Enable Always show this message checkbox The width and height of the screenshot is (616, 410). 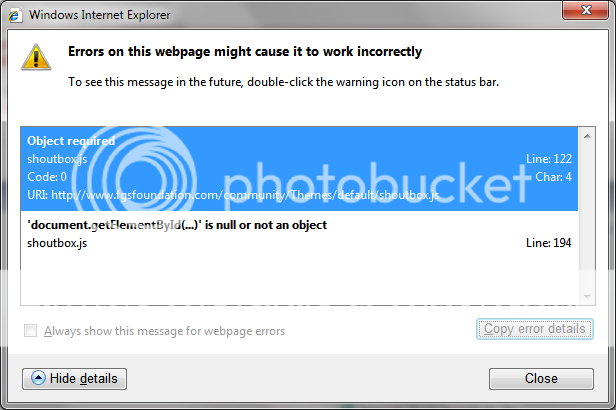click(31, 331)
